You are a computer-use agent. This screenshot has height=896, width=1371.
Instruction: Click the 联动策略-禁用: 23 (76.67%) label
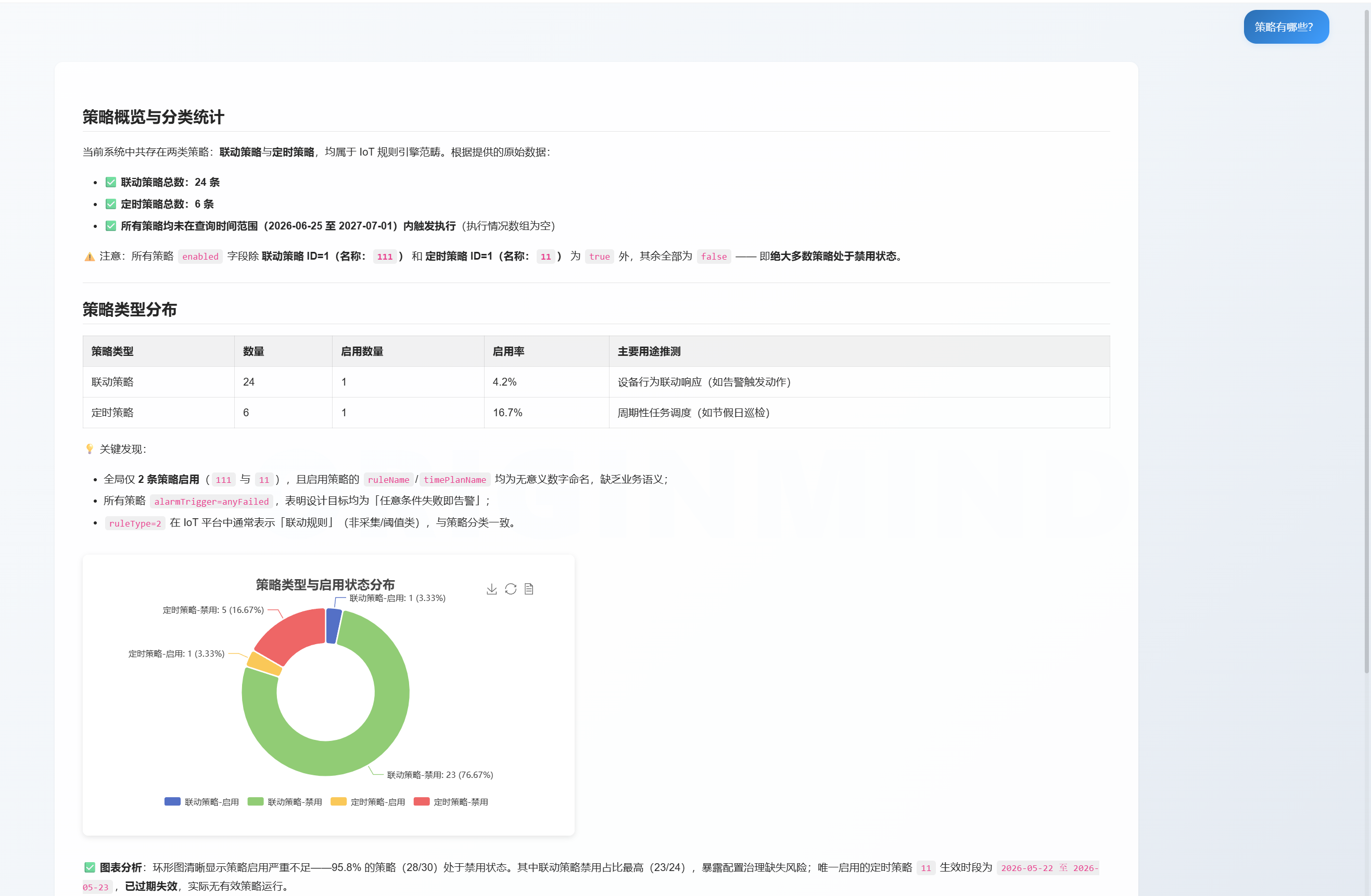pyautogui.click(x=440, y=774)
